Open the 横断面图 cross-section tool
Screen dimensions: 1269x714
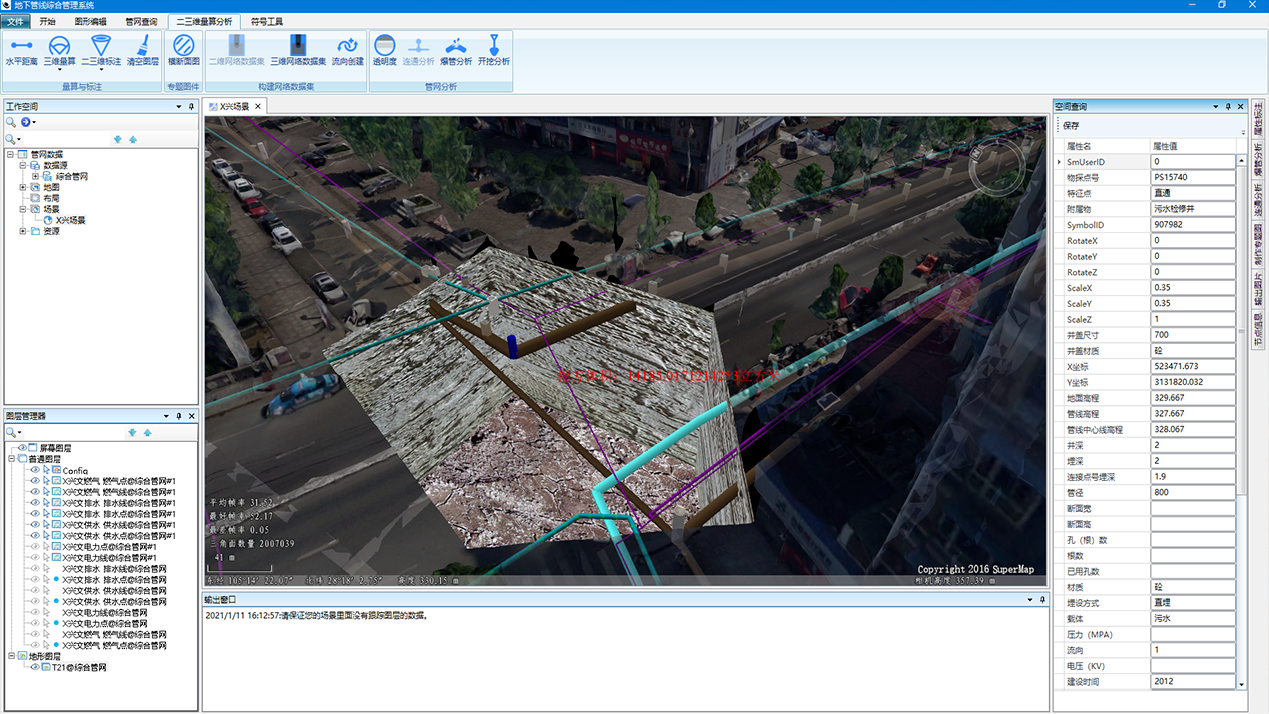pyautogui.click(x=183, y=50)
